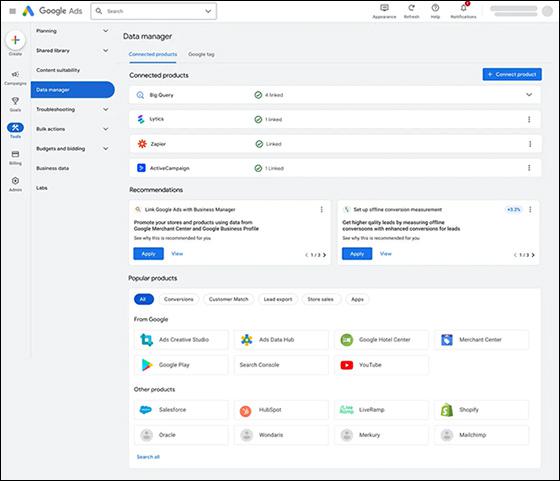Screen dimensions: 560x481
Task: Click the Create plus button
Action: tap(15, 40)
